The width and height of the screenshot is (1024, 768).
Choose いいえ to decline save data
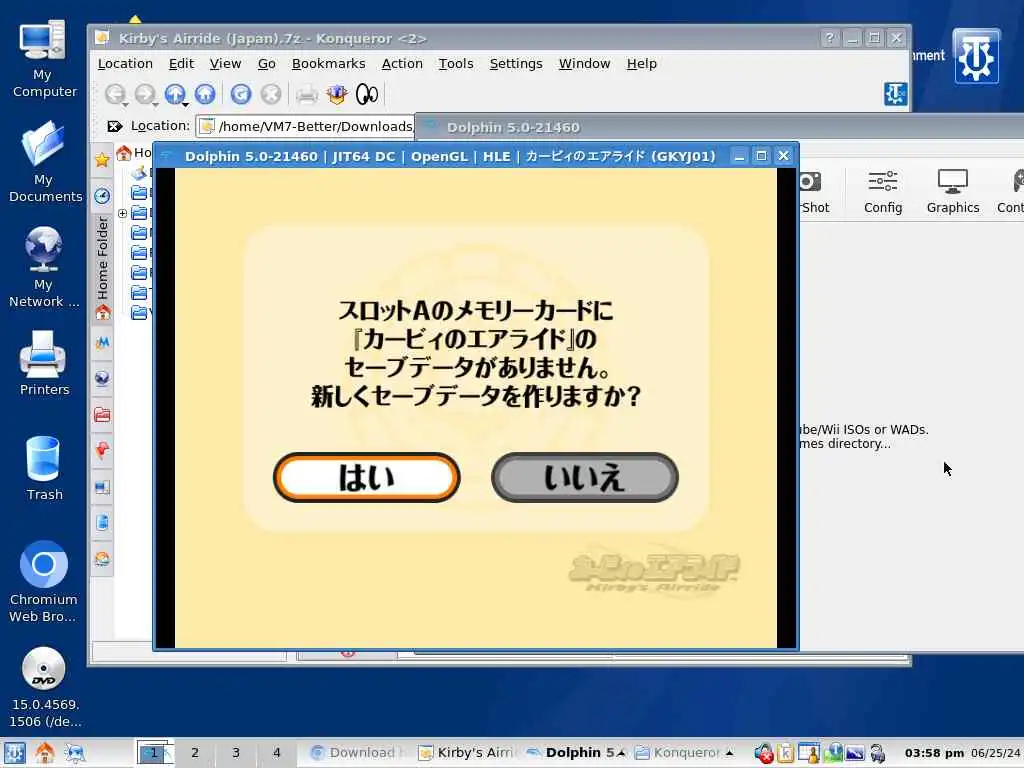click(584, 477)
